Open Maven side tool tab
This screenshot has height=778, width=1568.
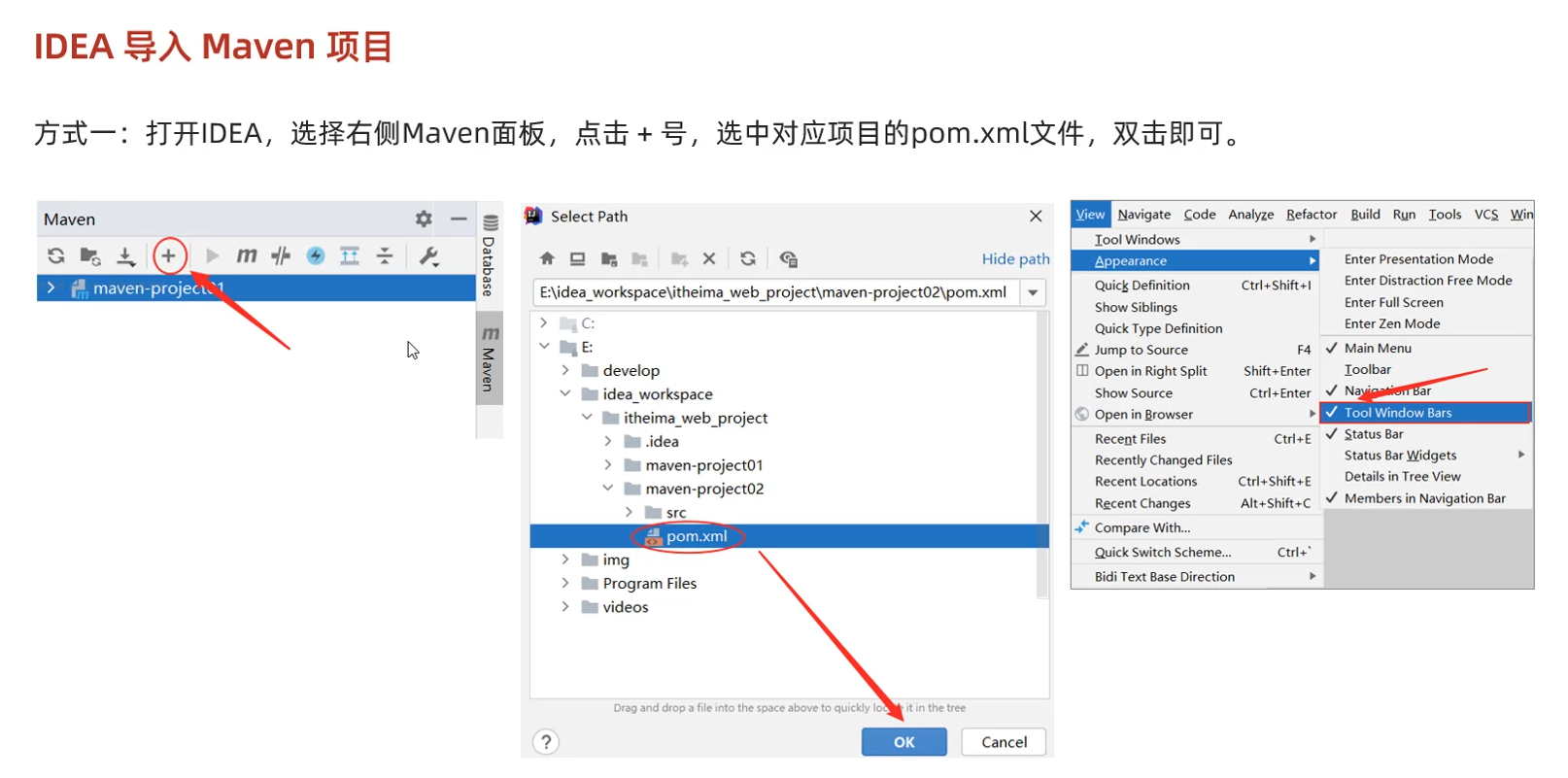(x=490, y=358)
